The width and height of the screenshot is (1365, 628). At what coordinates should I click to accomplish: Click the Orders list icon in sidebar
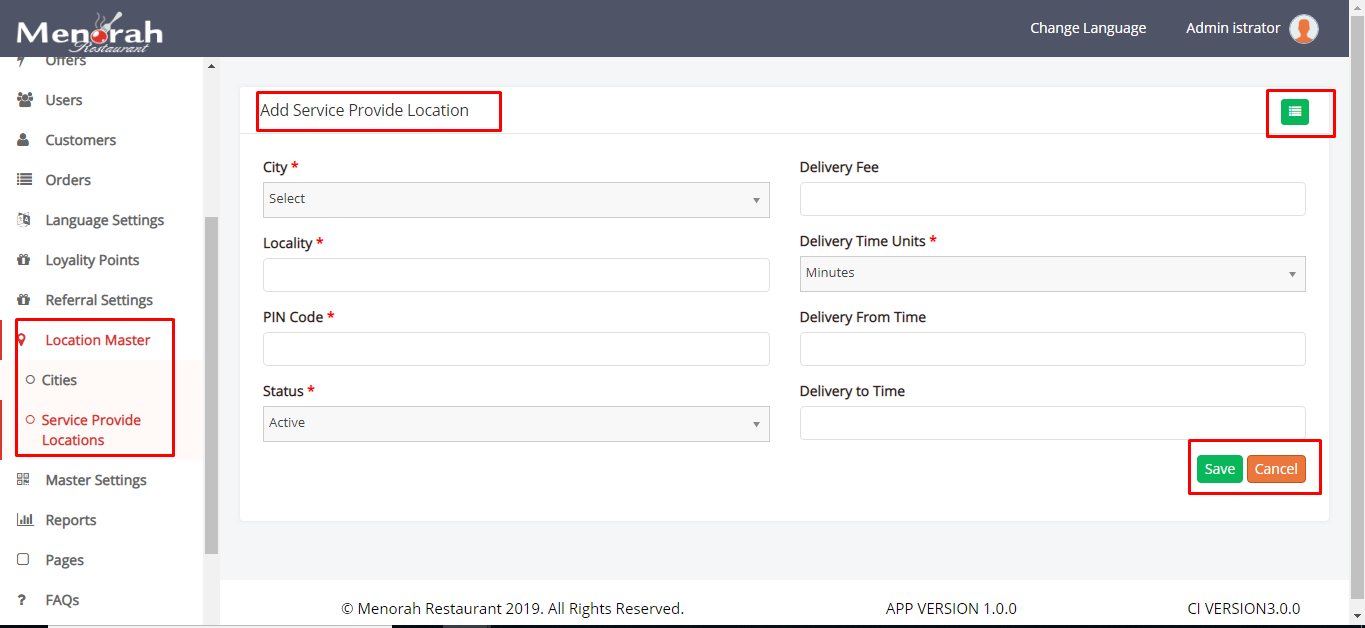[25, 180]
